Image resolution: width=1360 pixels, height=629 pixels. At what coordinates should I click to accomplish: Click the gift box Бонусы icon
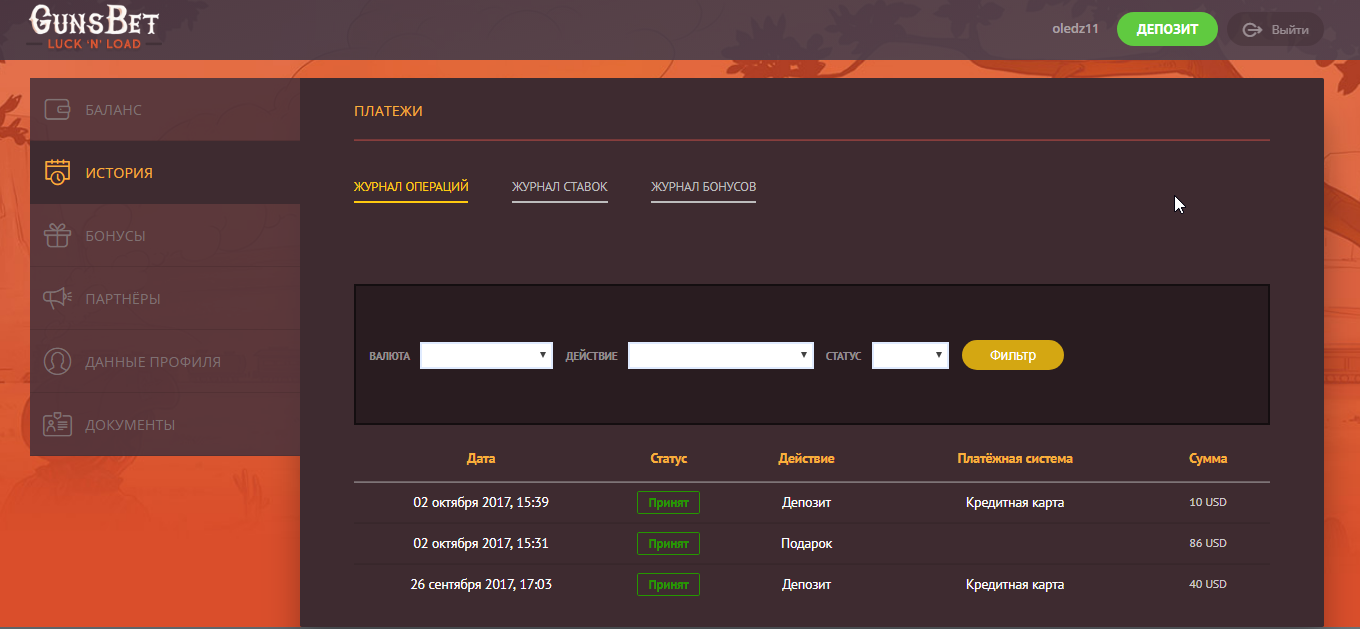coord(57,236)
